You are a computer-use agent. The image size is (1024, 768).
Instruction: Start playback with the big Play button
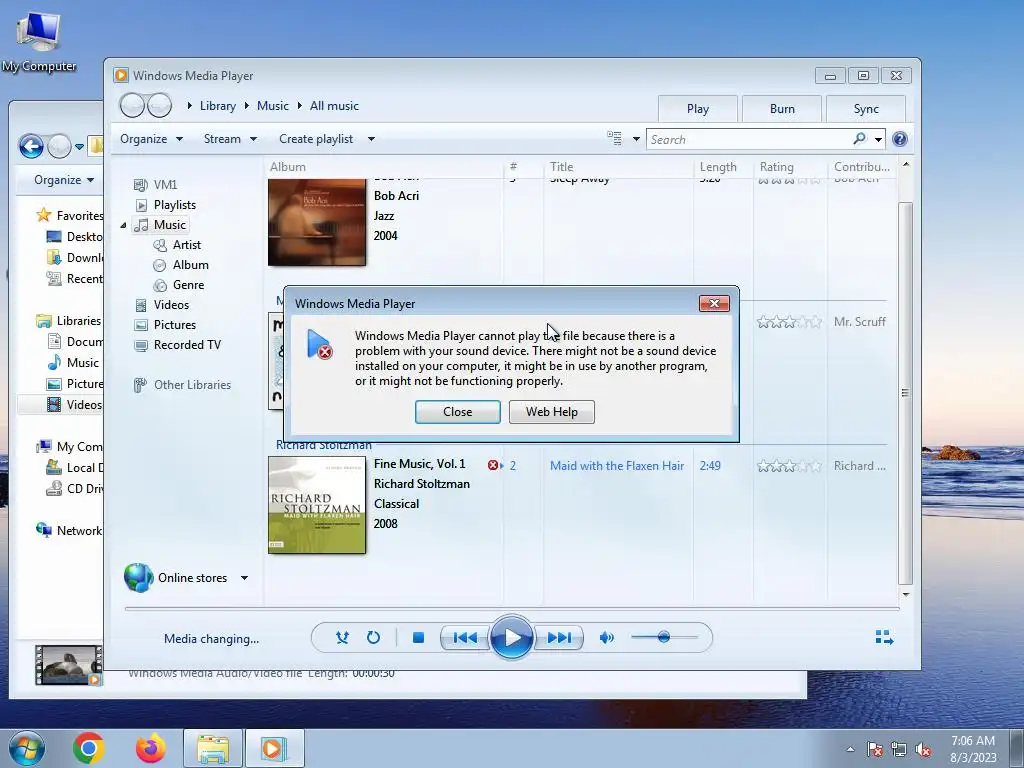coord(511,637)
